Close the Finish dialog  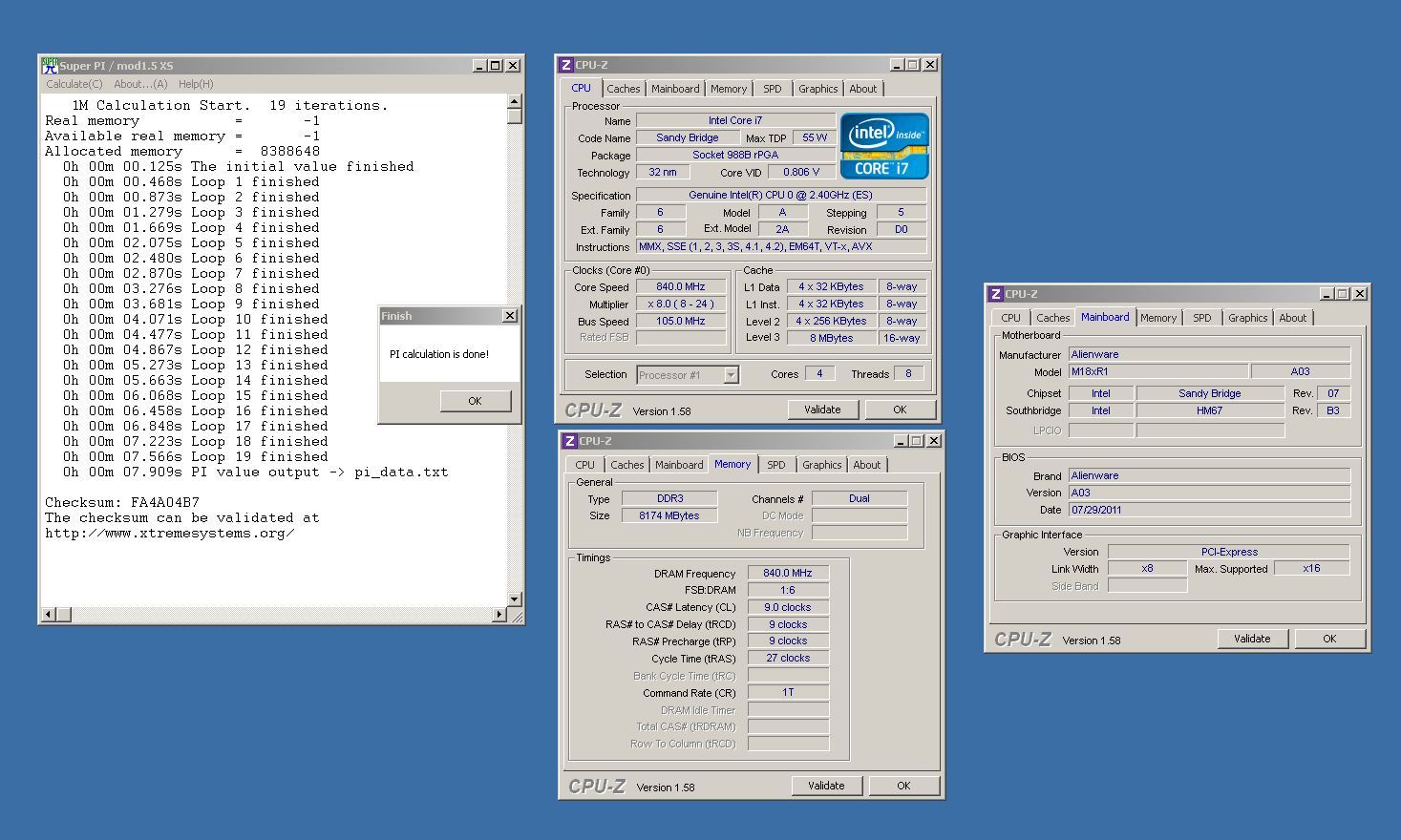510,316
